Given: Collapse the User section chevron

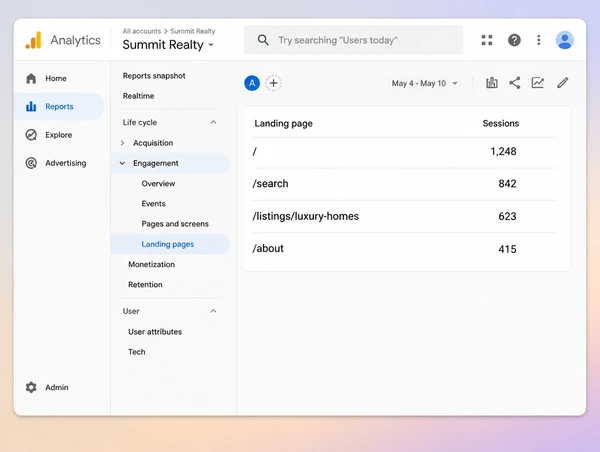Looking at the screenshot, I should coord(213,311).
